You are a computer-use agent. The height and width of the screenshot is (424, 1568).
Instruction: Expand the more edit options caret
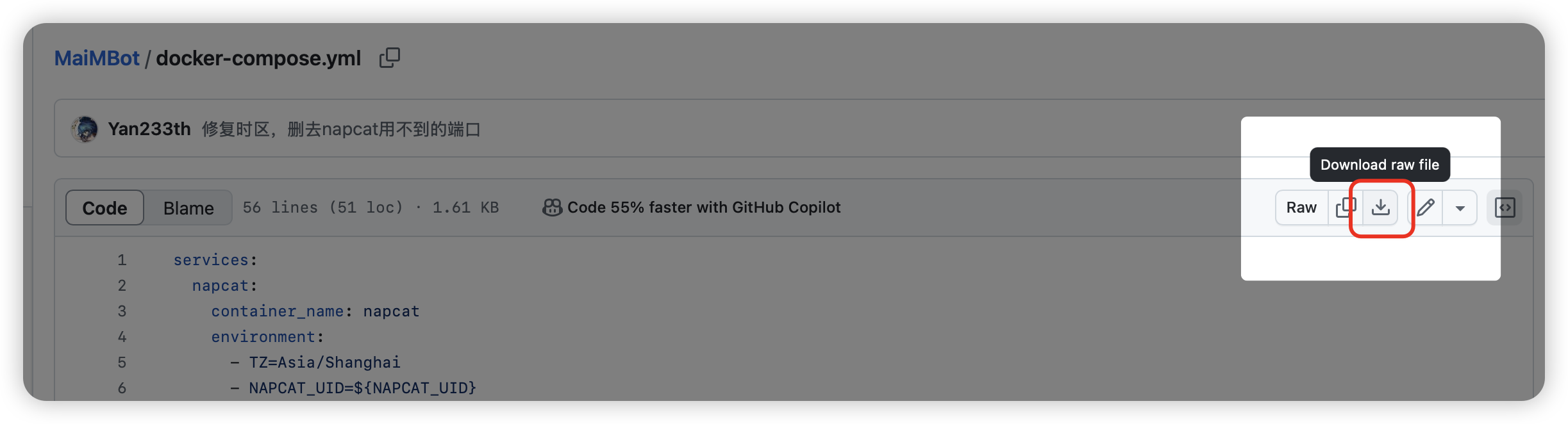click(1460, 208)
